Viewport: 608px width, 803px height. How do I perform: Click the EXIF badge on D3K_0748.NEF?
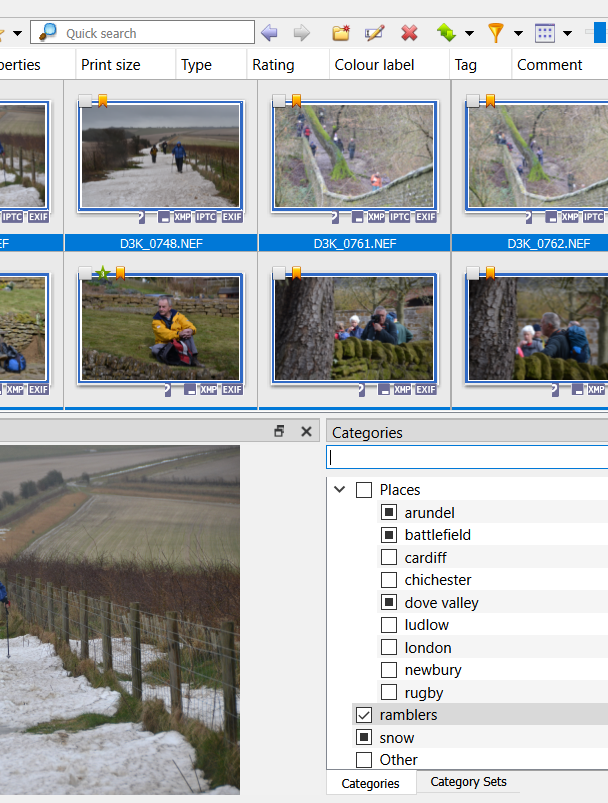(x=232, y=217)
